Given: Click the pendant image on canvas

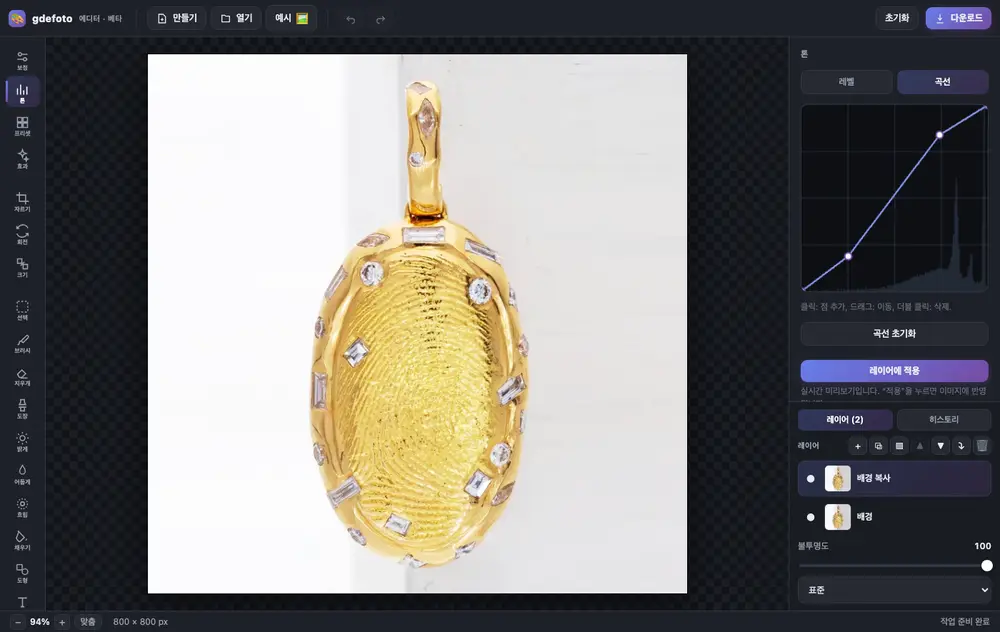Looking at the screenshot, I should 421,325.
